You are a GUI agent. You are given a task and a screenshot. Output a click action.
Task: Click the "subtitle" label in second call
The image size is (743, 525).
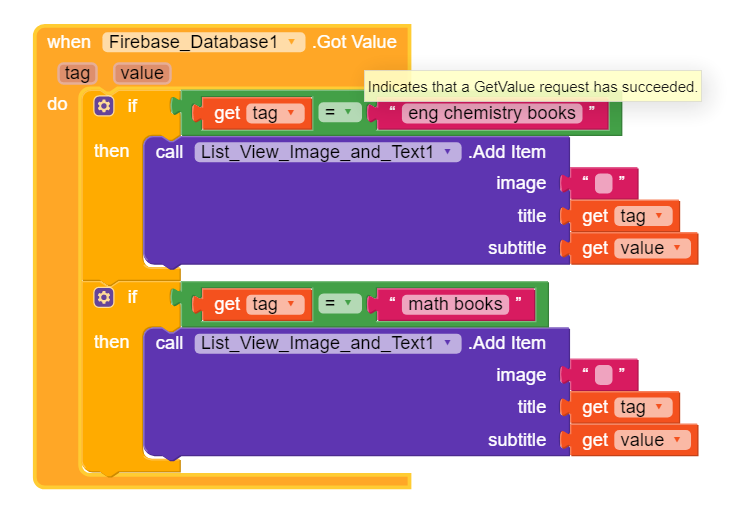click(x=517, y=440)
